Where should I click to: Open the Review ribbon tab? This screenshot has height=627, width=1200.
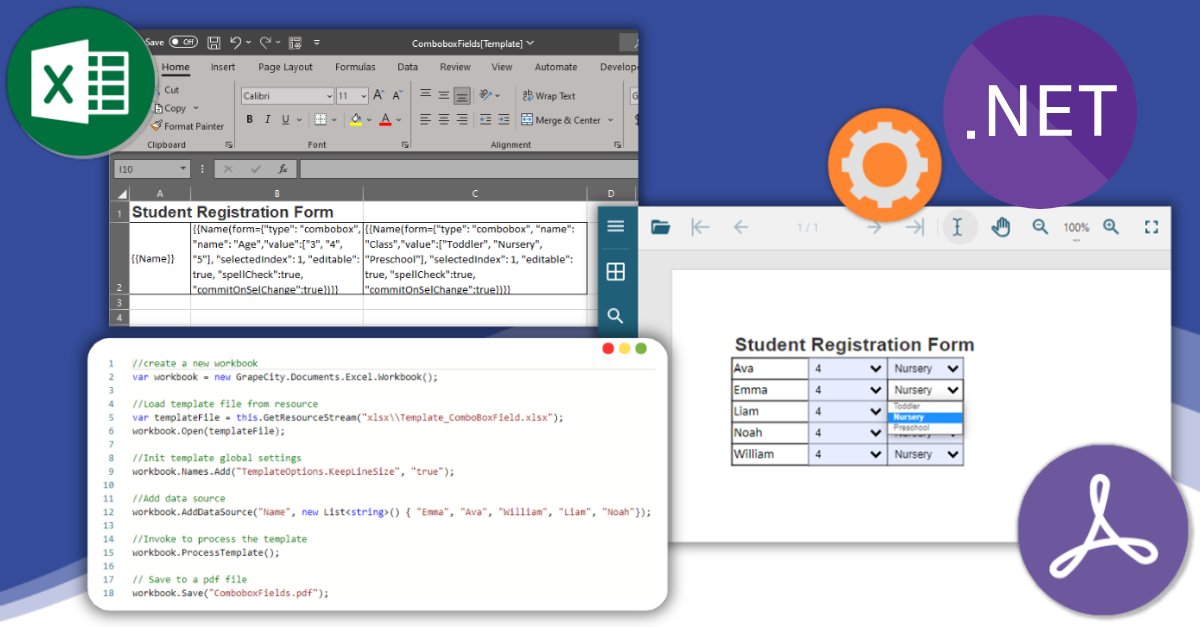(455, 67)
